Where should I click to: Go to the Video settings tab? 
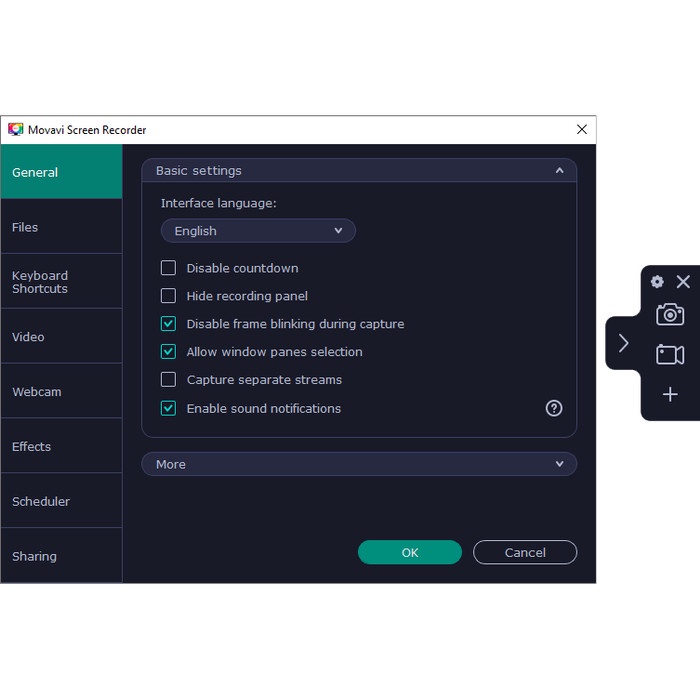click(62, 337)
